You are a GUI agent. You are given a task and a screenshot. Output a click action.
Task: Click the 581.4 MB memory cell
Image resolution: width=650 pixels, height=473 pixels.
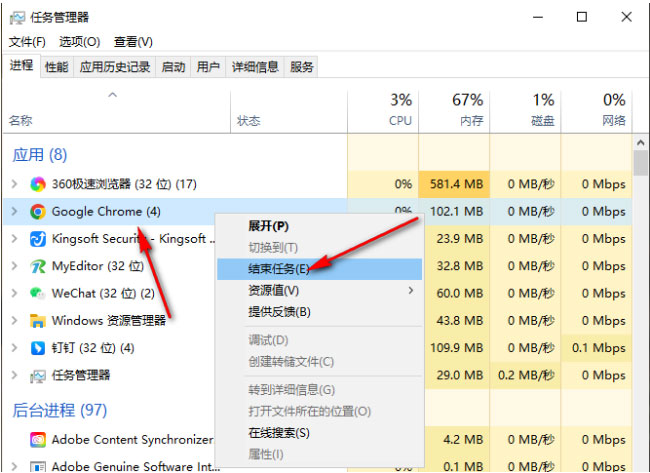point(456,184)
